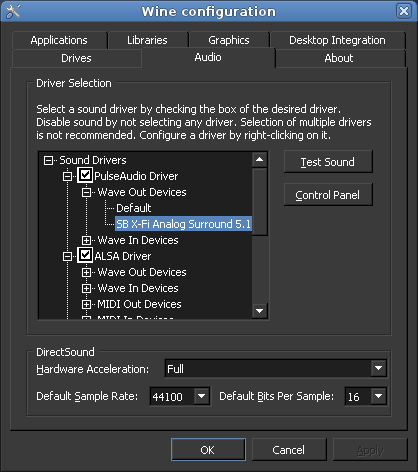Open the Hardware Acceleration dropdown
Viewport: 418px width, 472px height.
tap(378, 368)
